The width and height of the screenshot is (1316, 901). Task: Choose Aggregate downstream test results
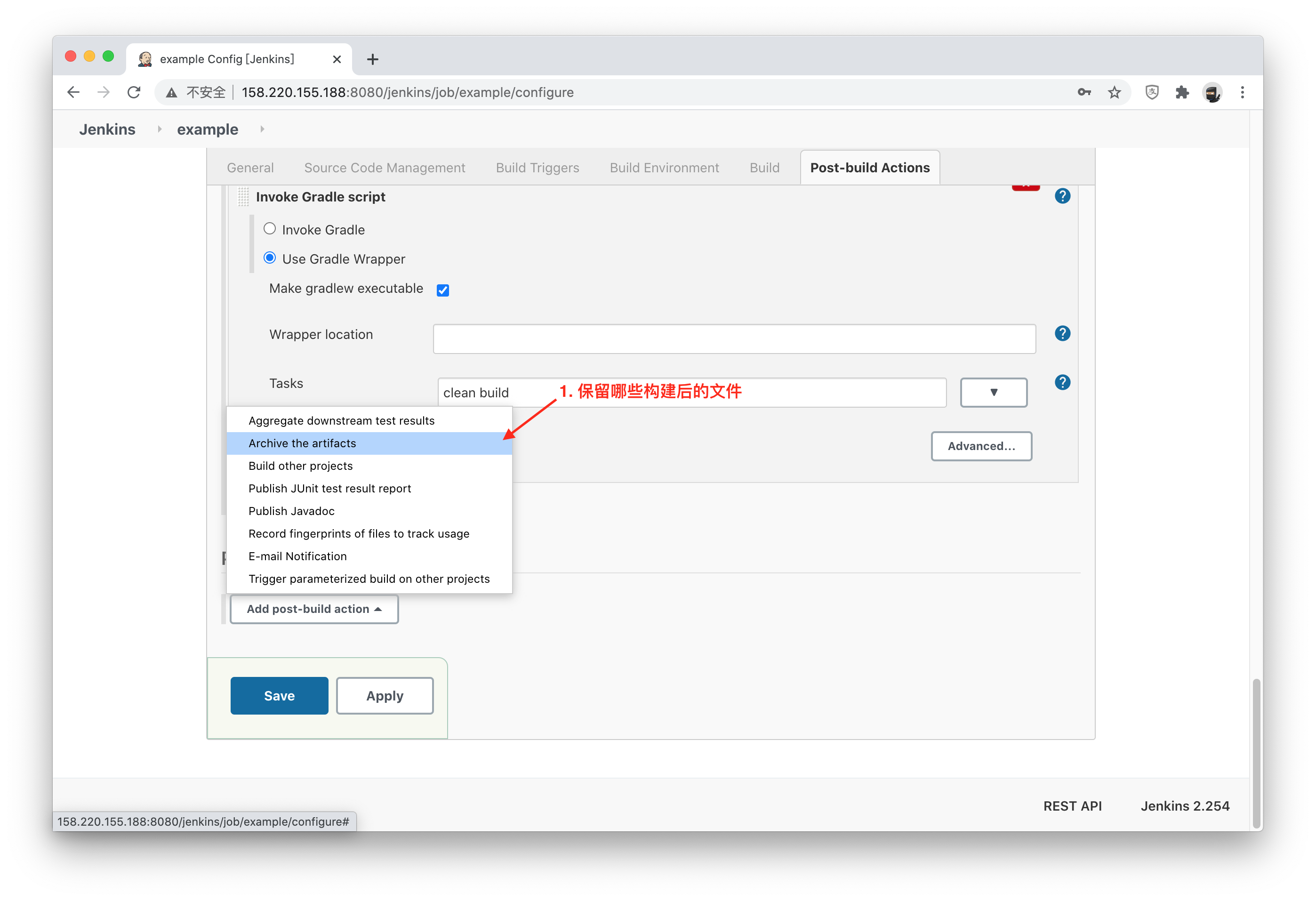(x=369, y=421)
